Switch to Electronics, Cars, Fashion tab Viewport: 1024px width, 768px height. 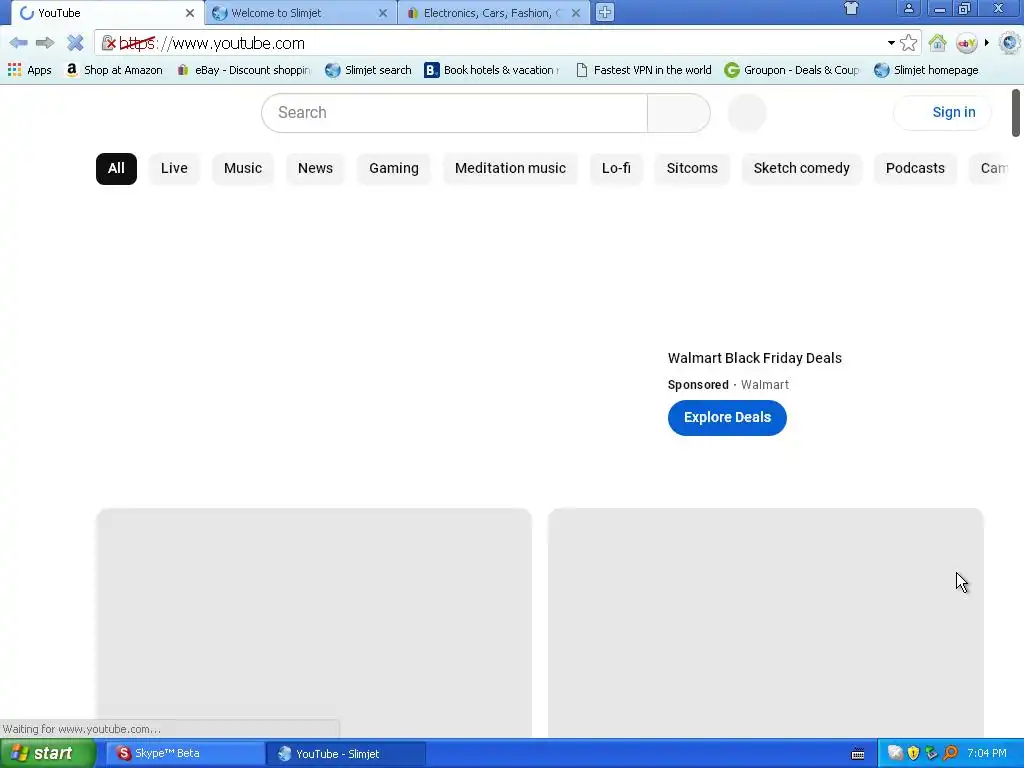[x=493, y=13]
